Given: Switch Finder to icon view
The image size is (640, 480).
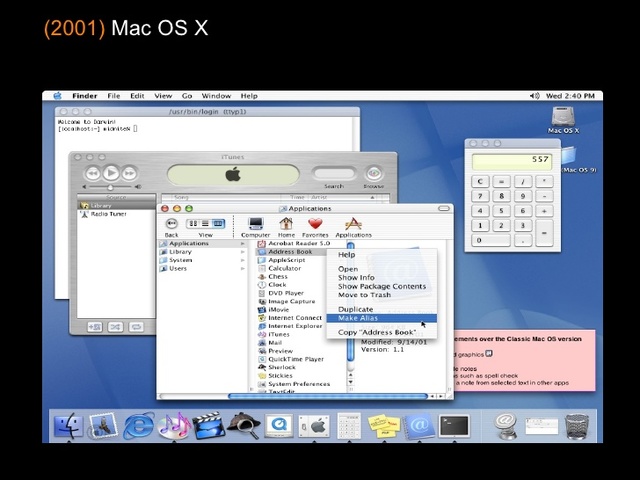Looking at the screenshot, I should 193,223.
